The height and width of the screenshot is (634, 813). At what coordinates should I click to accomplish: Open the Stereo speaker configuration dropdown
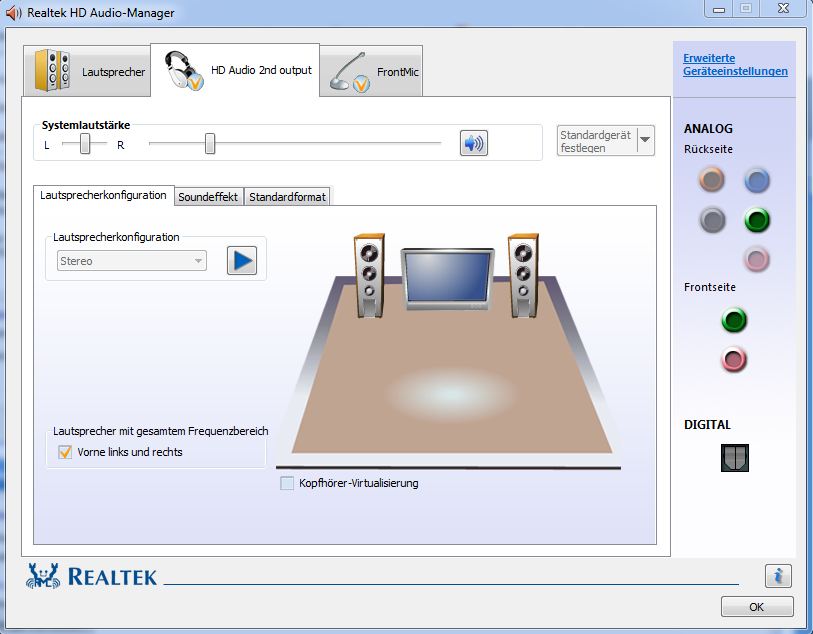click(x=132, y=261)
